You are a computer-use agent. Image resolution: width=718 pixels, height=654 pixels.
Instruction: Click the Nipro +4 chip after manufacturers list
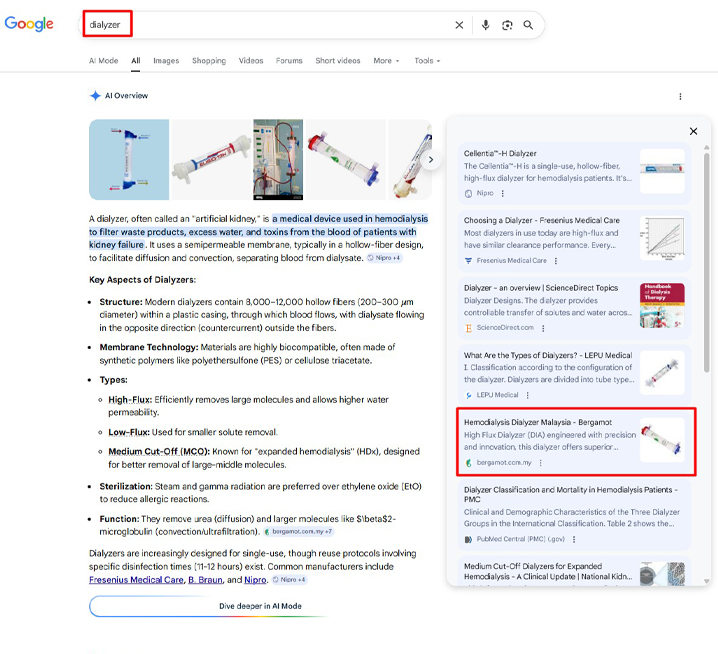tap(289, 580)
